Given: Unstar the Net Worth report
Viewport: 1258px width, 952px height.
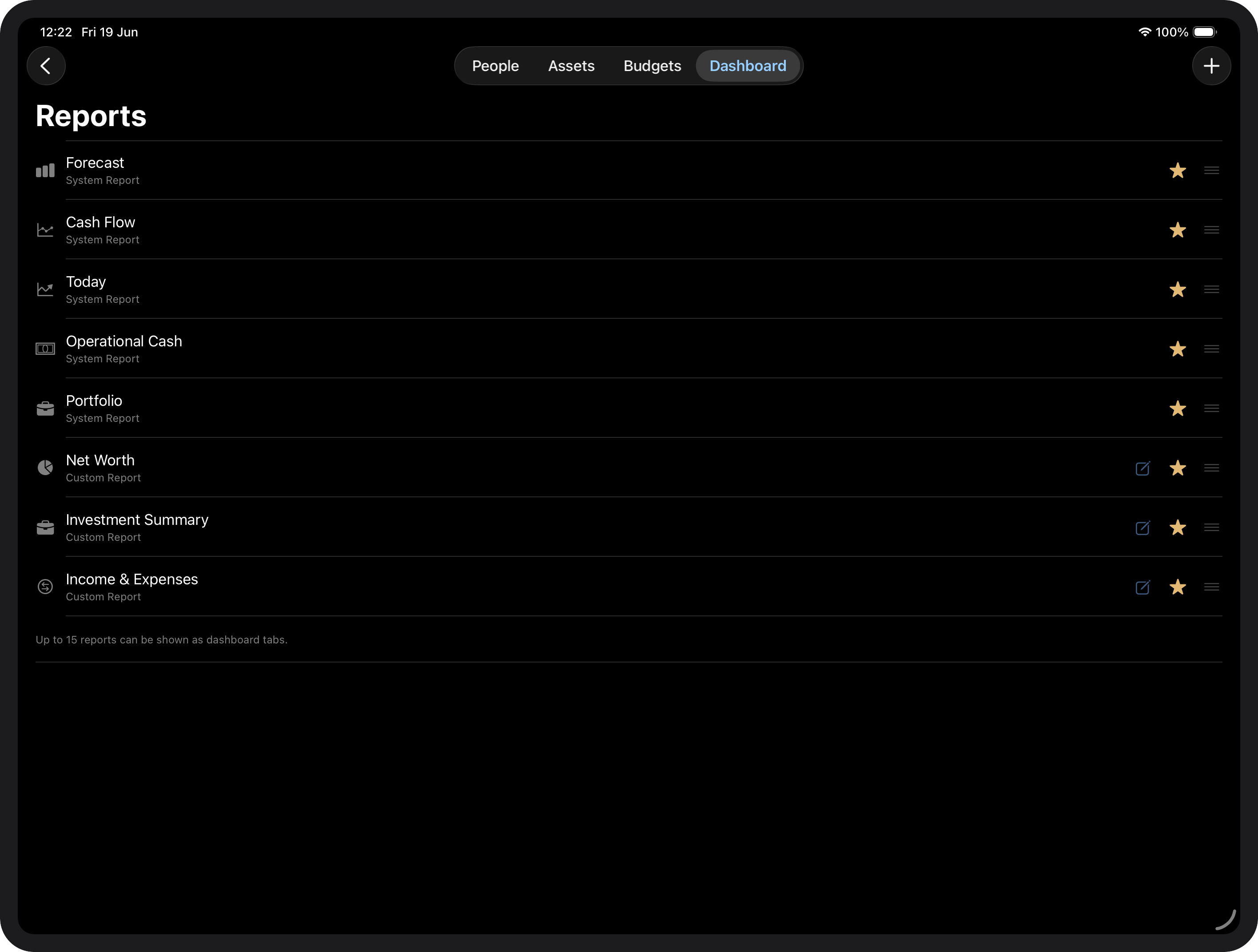Looking at the screenshot, I should [1177, 468].
